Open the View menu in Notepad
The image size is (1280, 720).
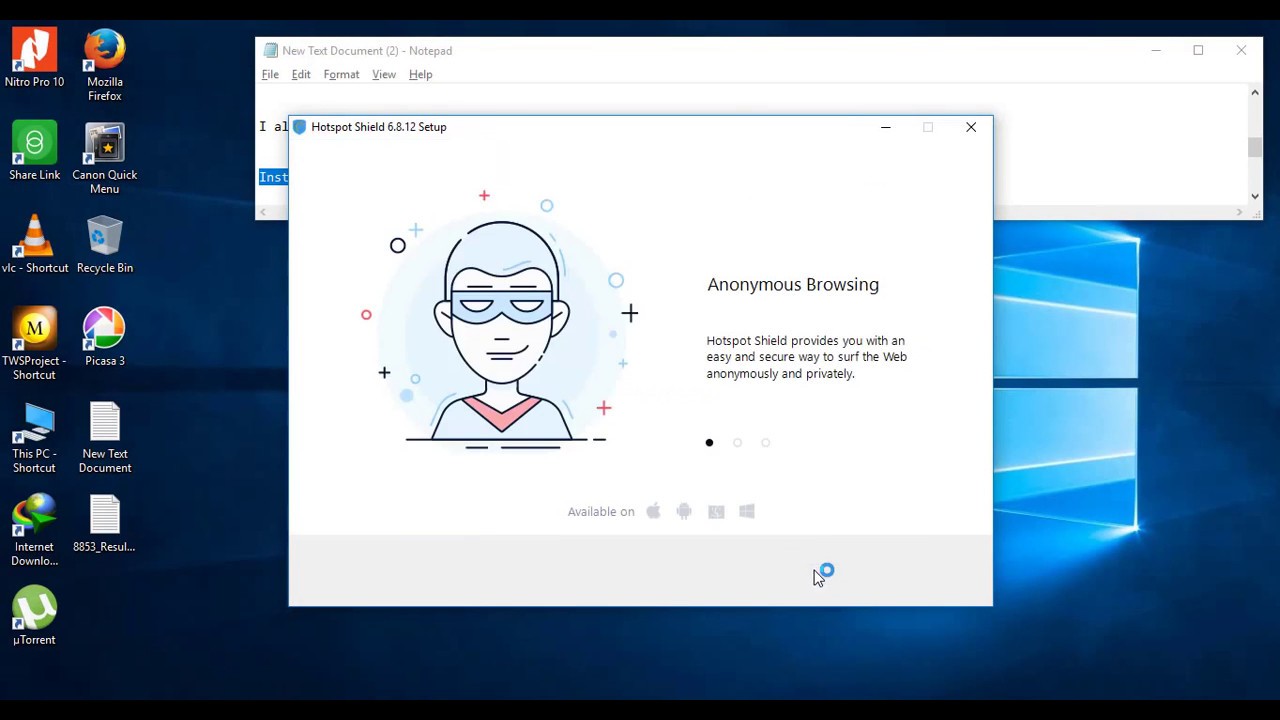(384, 75)
